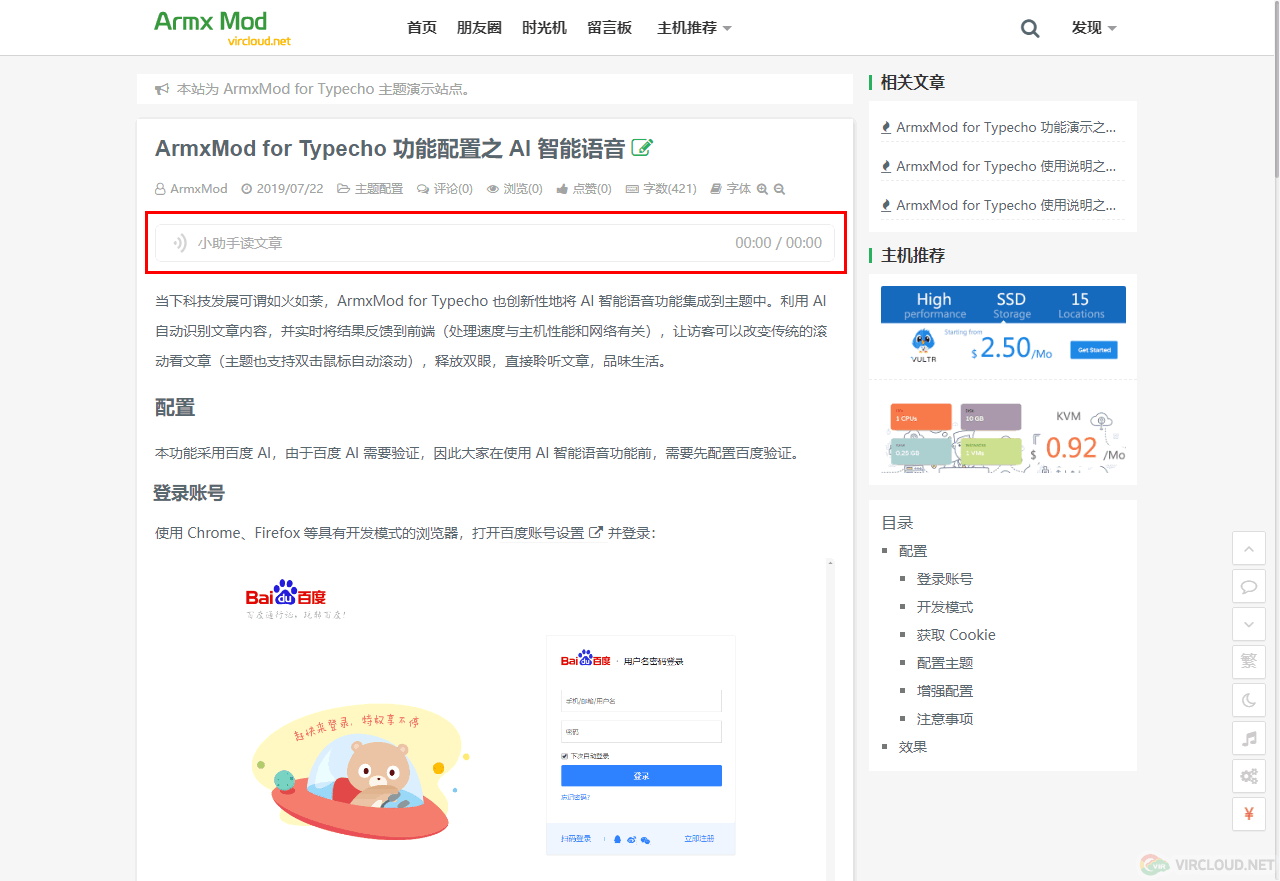
Task: Click the Armx Mod site logo
Action: (x=222, y=28)
